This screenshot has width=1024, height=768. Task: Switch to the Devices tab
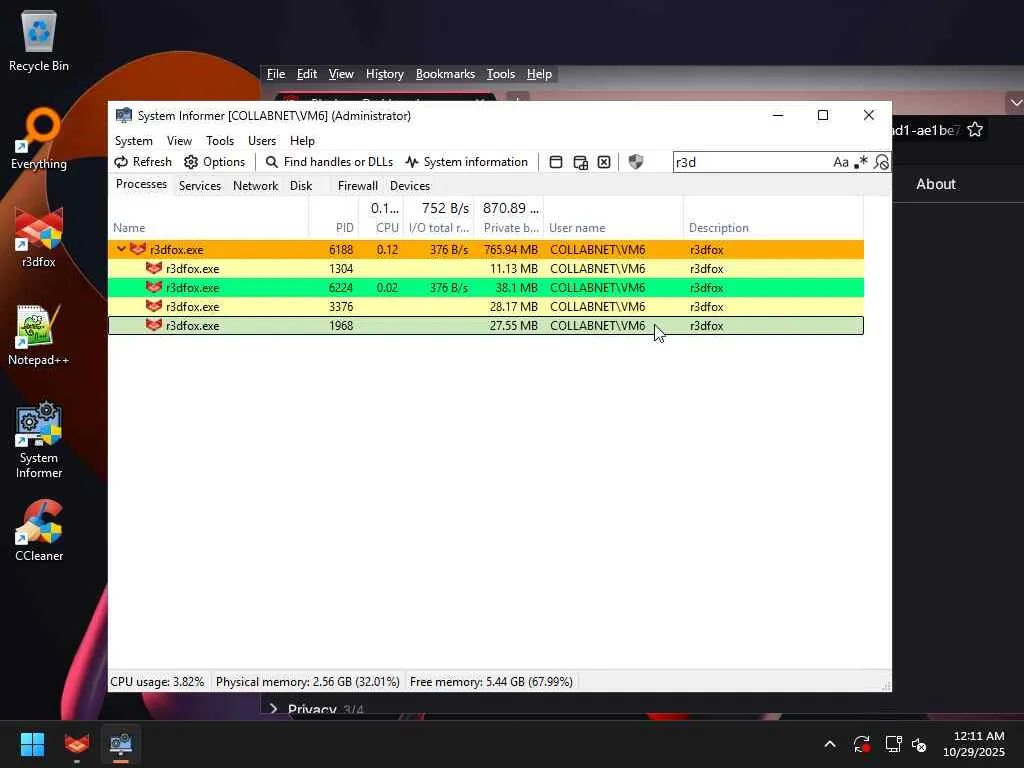409,185
